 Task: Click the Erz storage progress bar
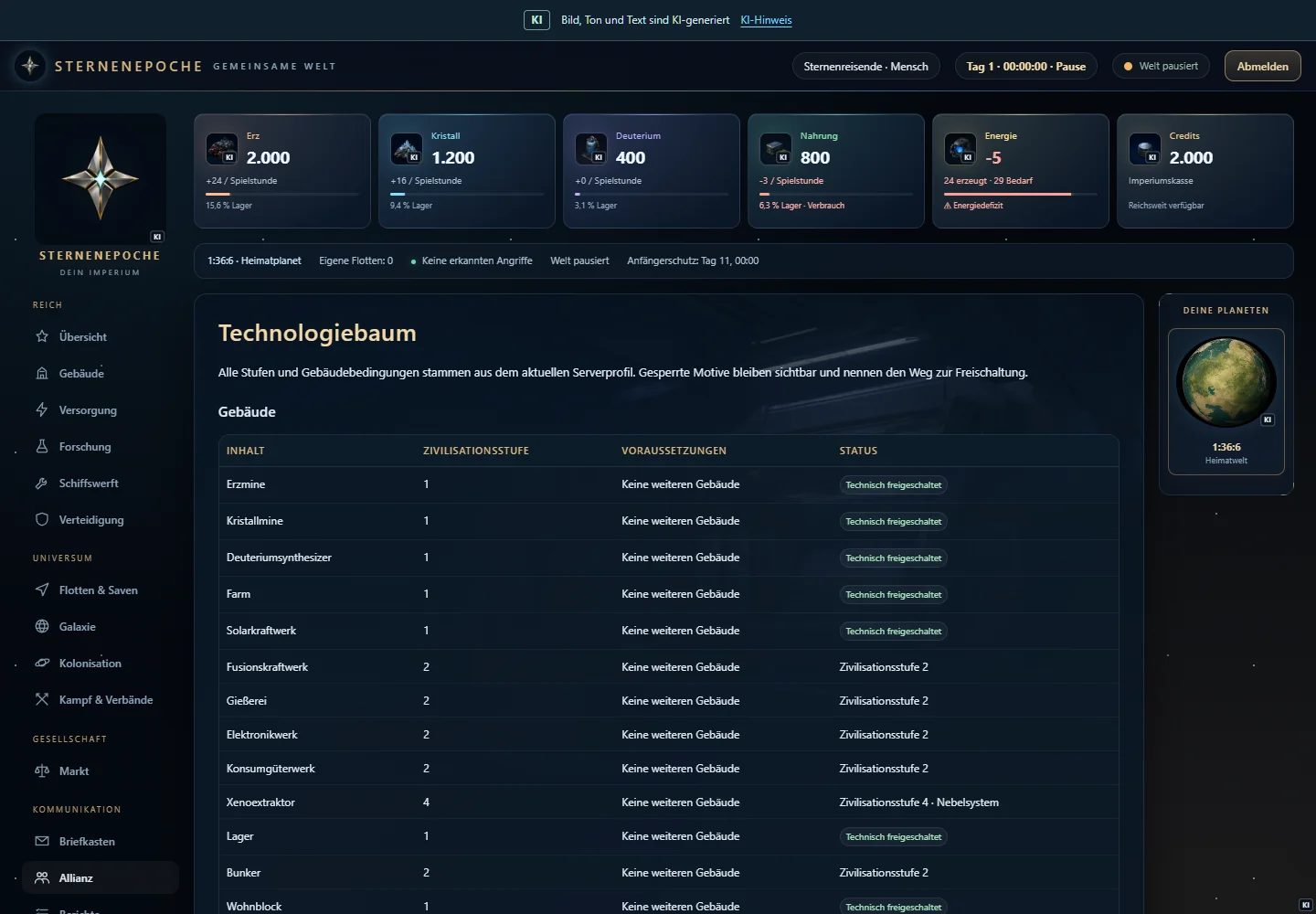point(282,194)
